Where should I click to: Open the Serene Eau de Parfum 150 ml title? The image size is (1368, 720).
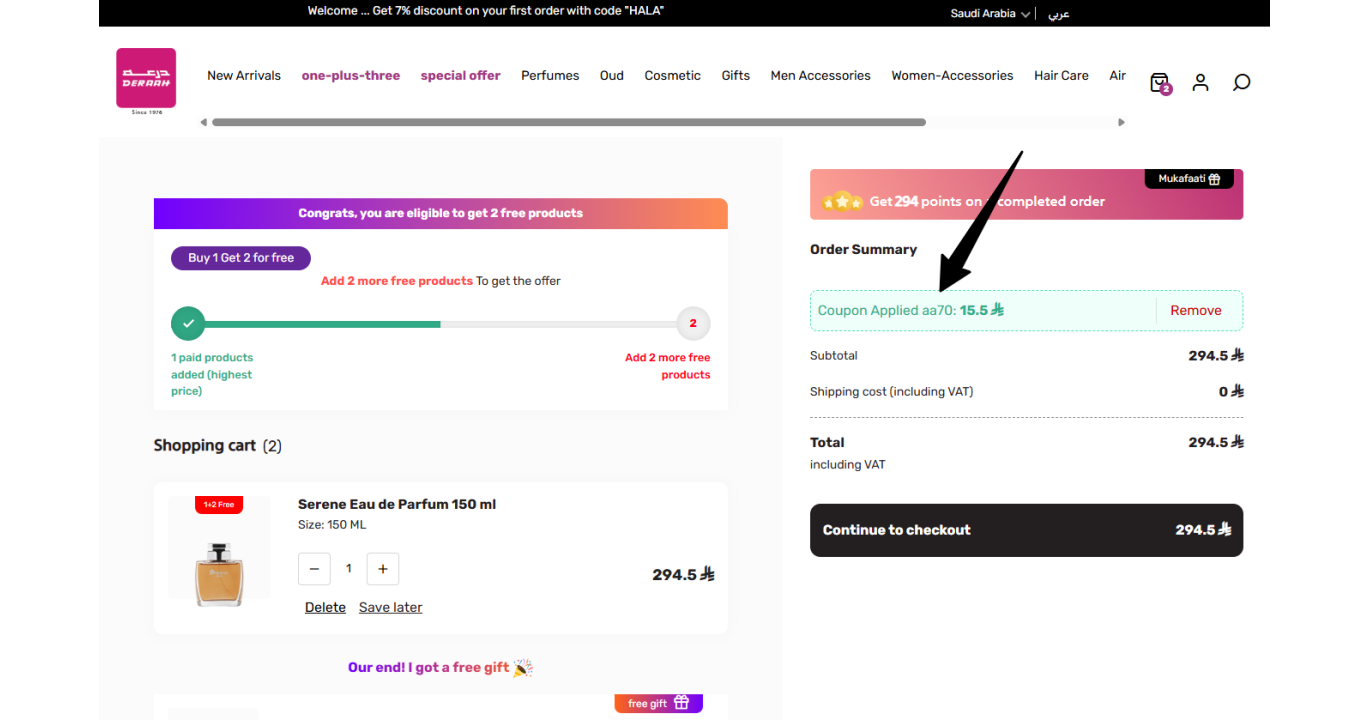(397, 504)
